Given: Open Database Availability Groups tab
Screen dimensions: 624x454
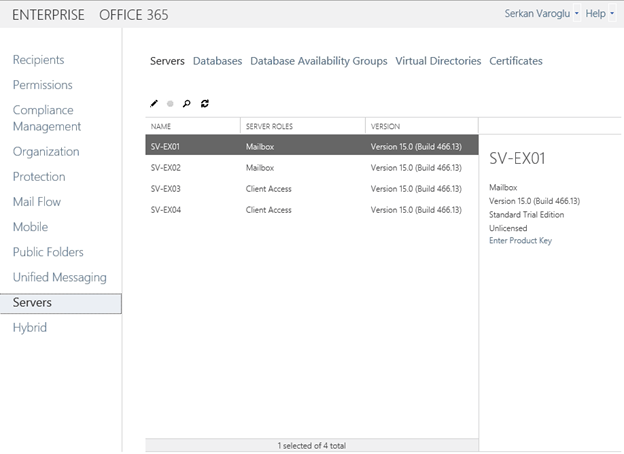Looking at the screenshot, I should click(318, 61).
